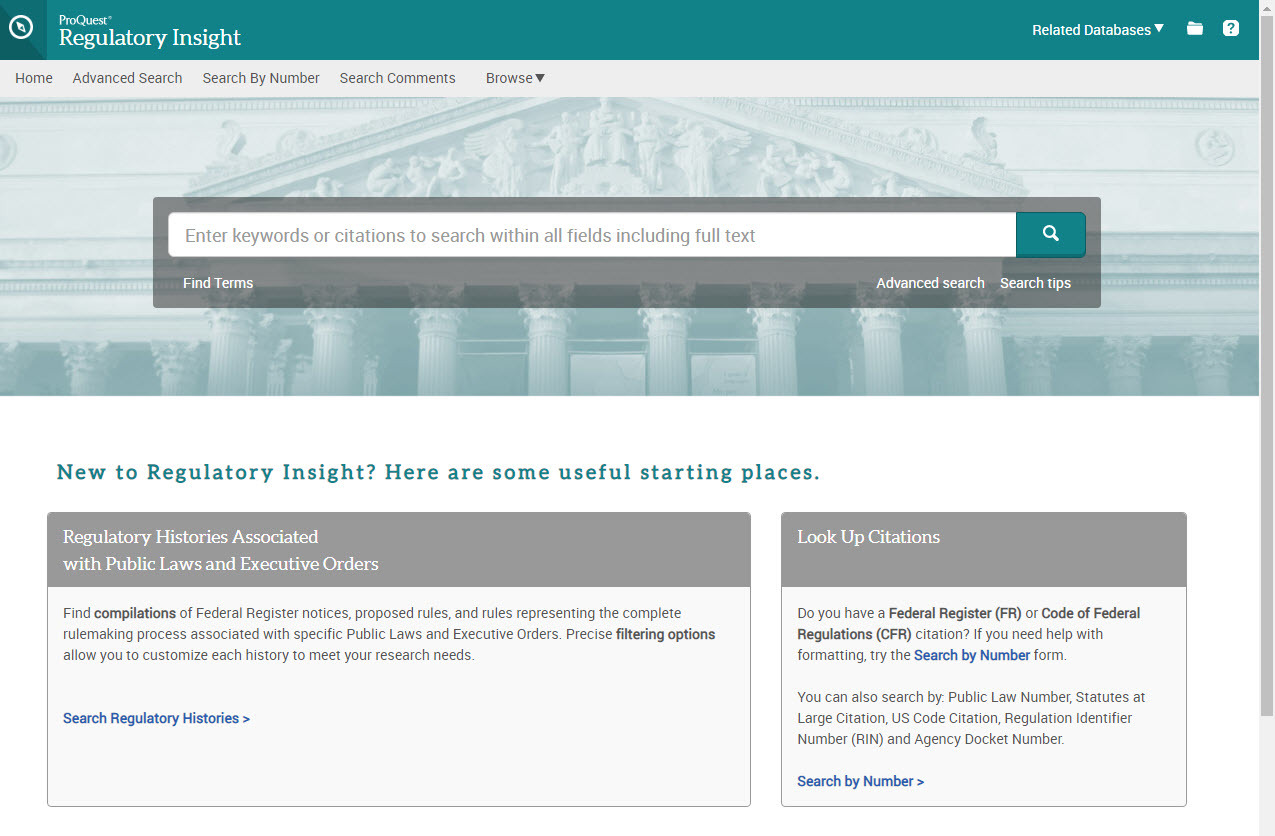The height and width of the screenshot is (836, 1275).
Task: Run a search with the magnifying glass button
Action: pos(1050,233)
